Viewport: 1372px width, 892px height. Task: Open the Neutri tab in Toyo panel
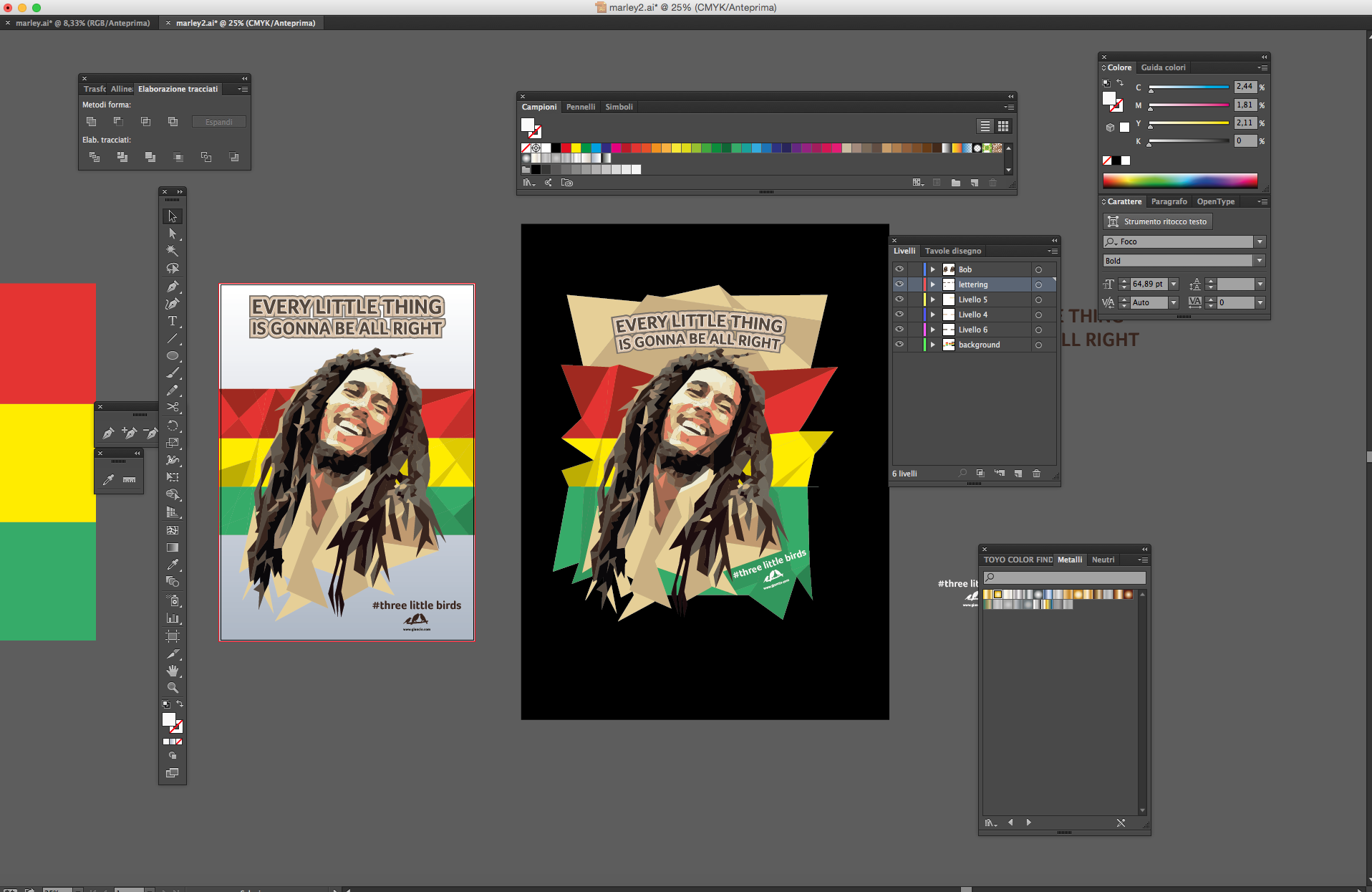[1103, 560]
